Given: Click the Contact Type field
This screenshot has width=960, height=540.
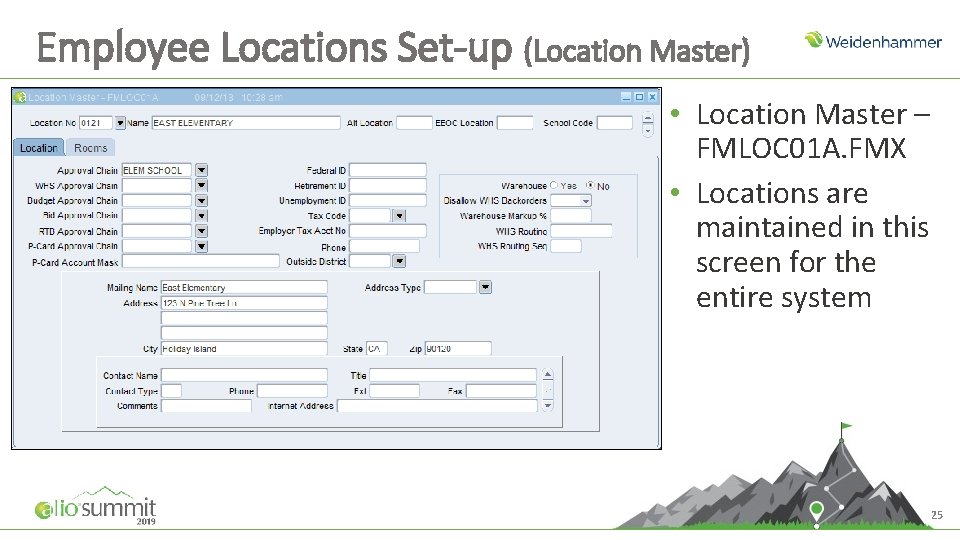Looking at the screenshot, I should click(171, 391).
